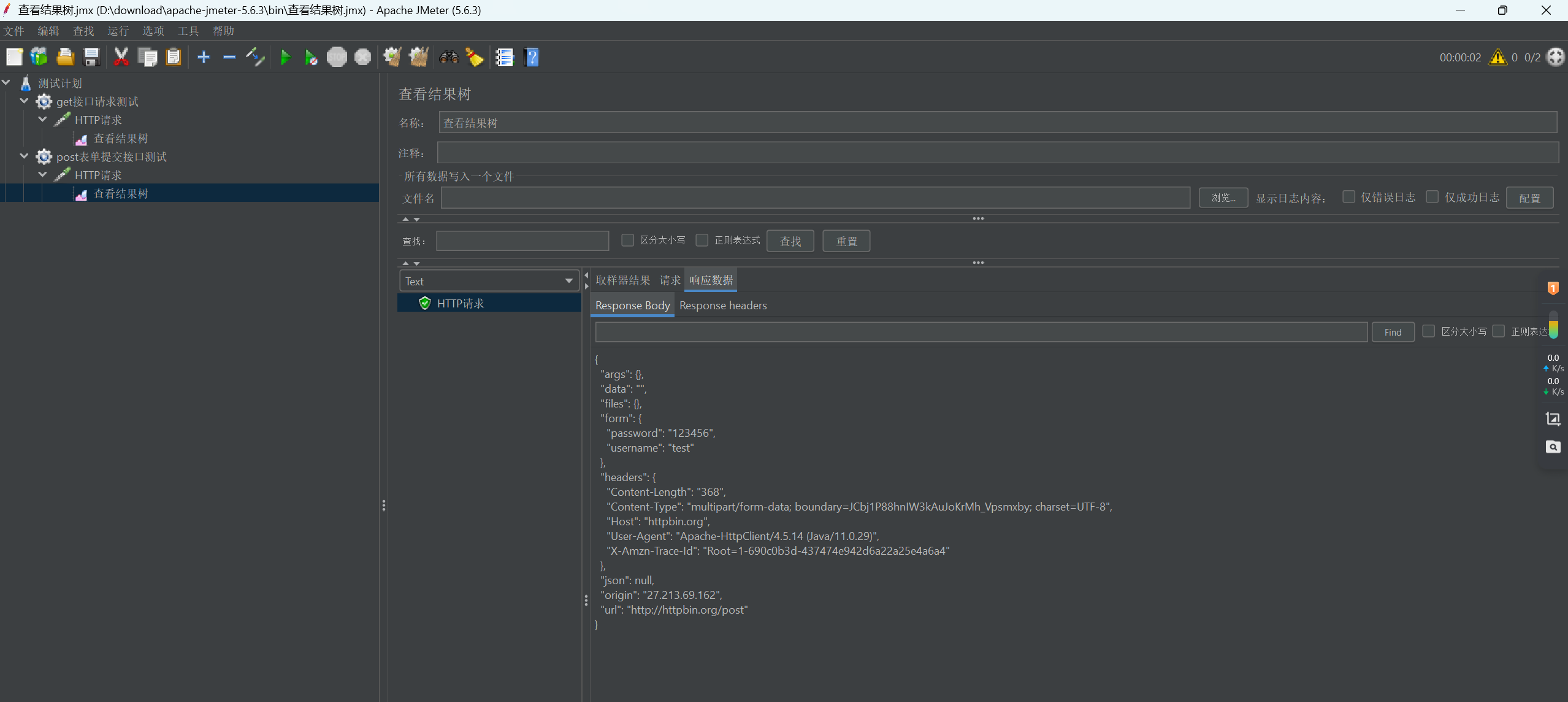Image resolution: width=1568 pixels, height=702 pixels.
Task: Click the 浏览... browse button
Action: 1223,198
